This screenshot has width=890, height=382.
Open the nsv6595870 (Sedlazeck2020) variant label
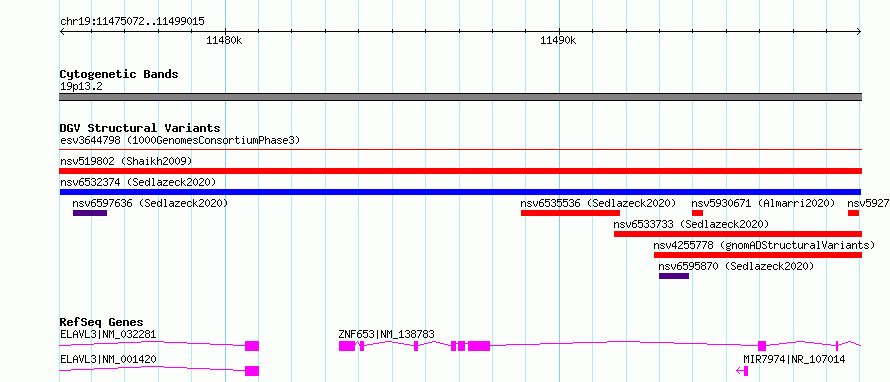click(x=736, y=266)
